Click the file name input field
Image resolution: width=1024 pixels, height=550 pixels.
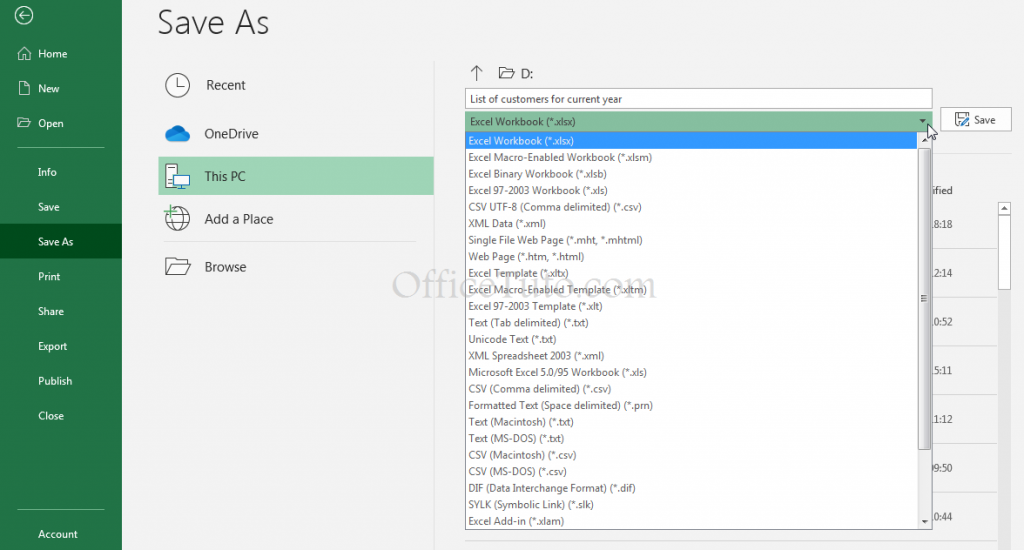(x=697, y=99)
